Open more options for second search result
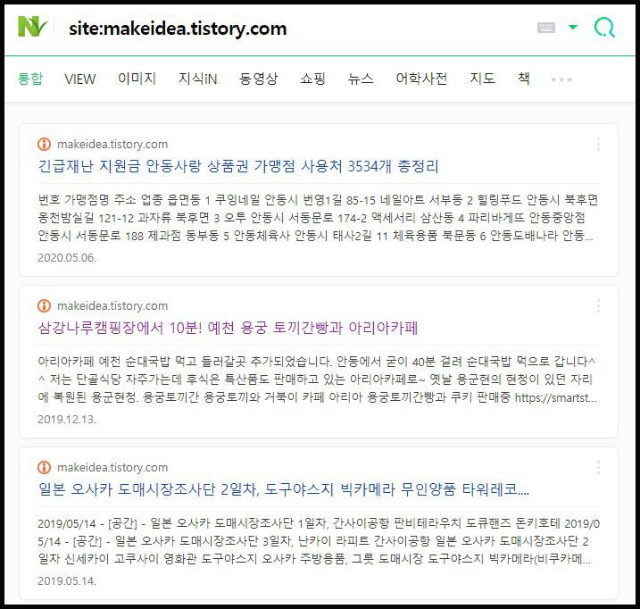 tap(598, 306)
